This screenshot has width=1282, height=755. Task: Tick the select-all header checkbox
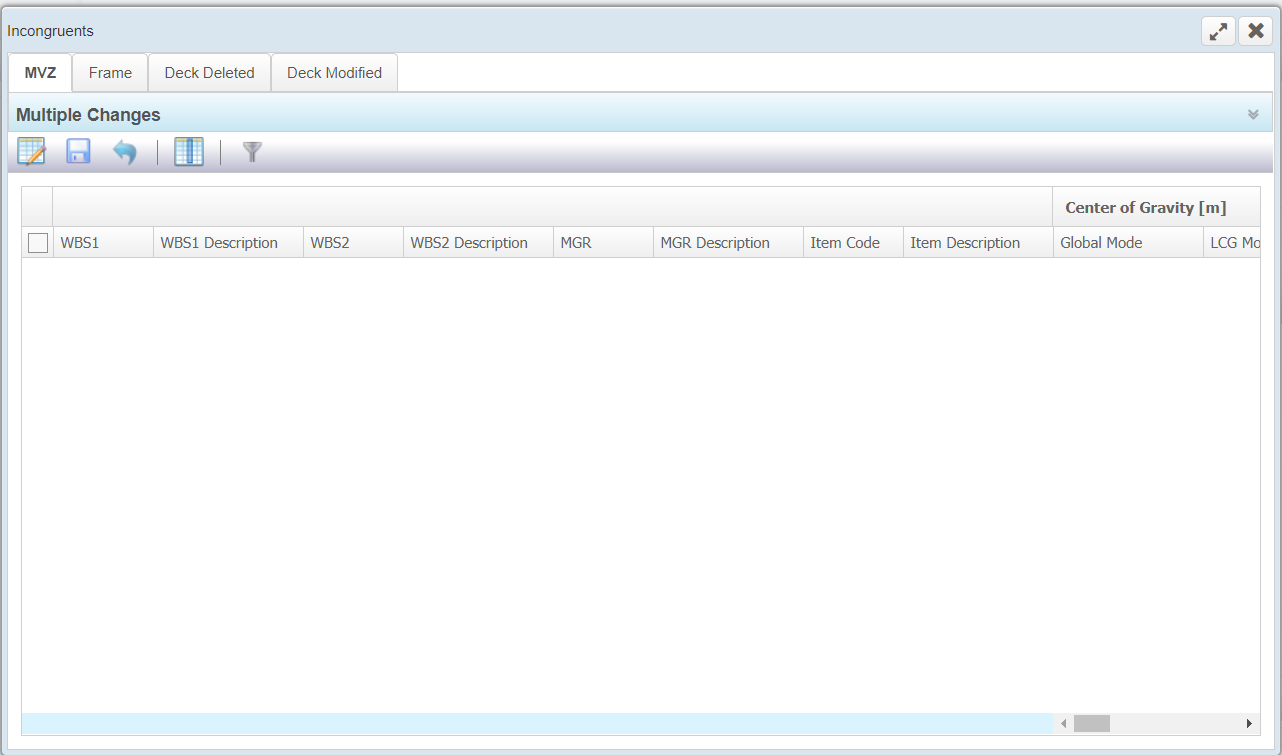(x=38, y=243)
